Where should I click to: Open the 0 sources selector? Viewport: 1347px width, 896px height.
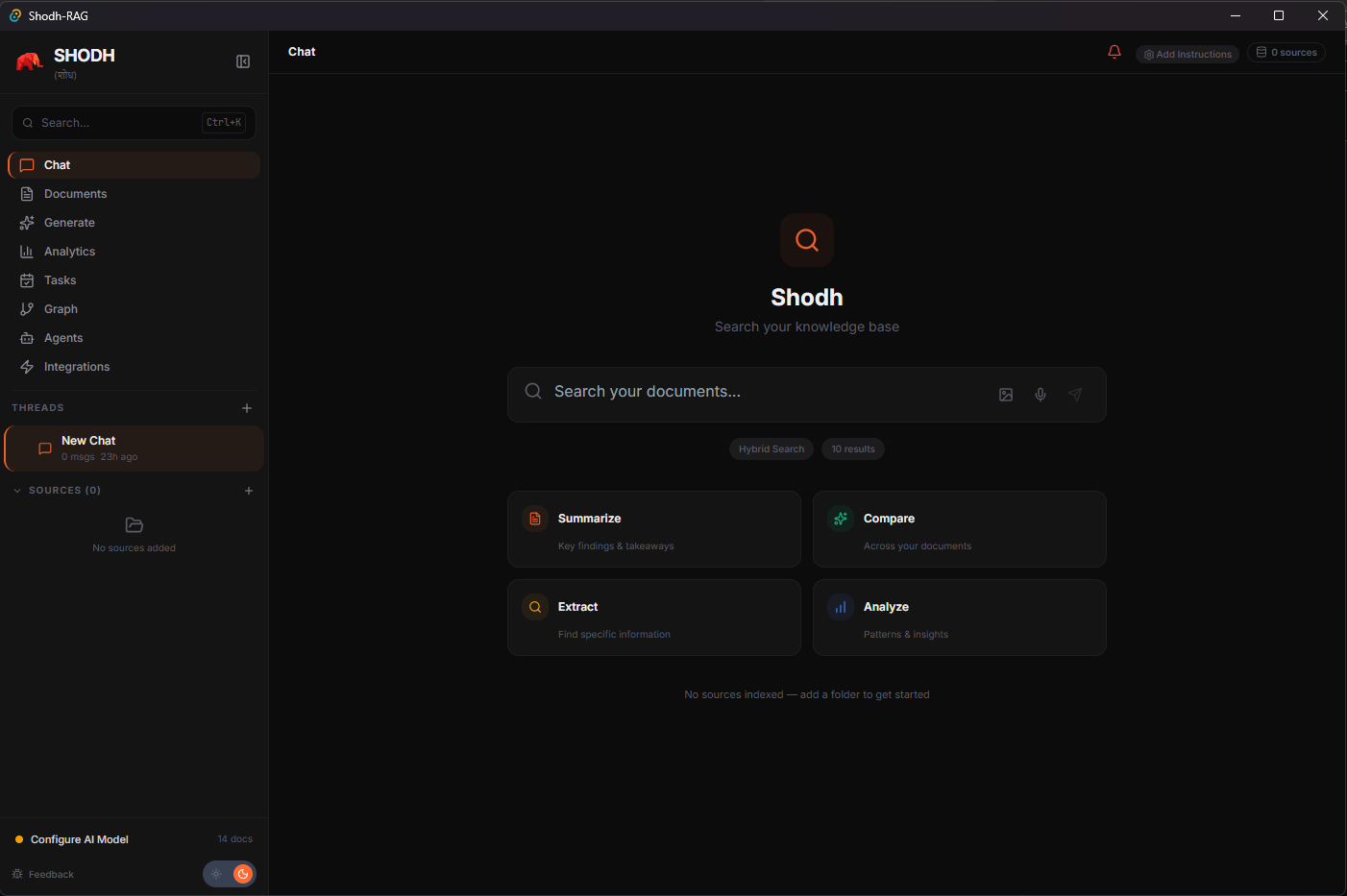click(x=1286, y=53)
